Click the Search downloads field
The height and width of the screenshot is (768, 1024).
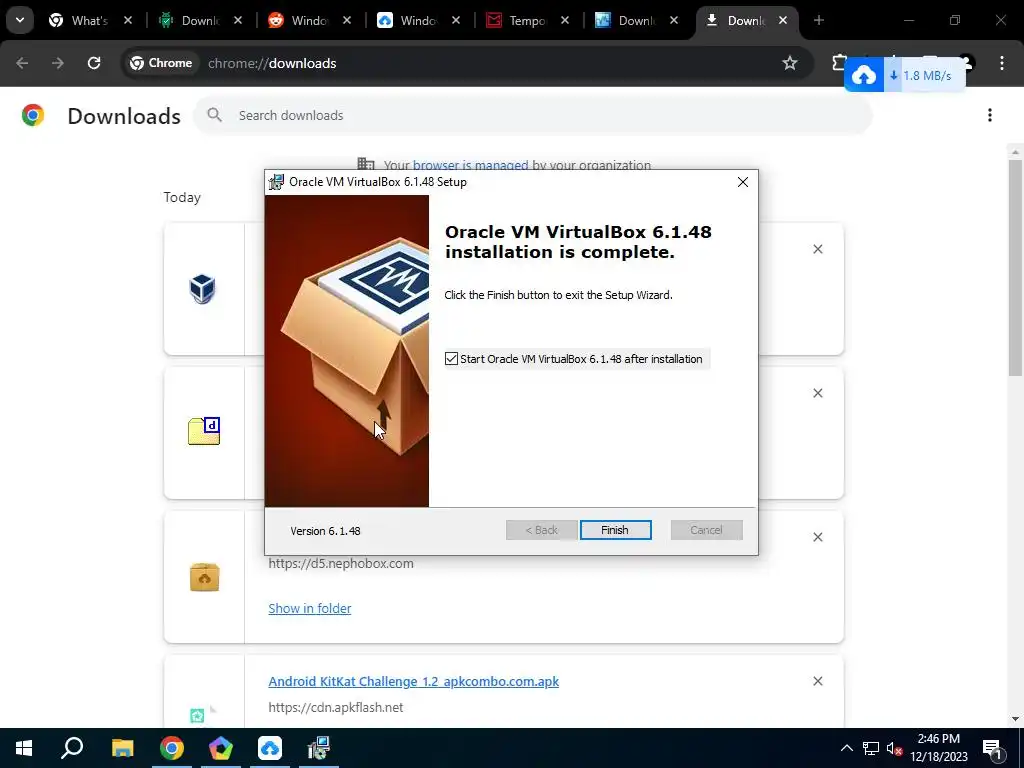532,116
